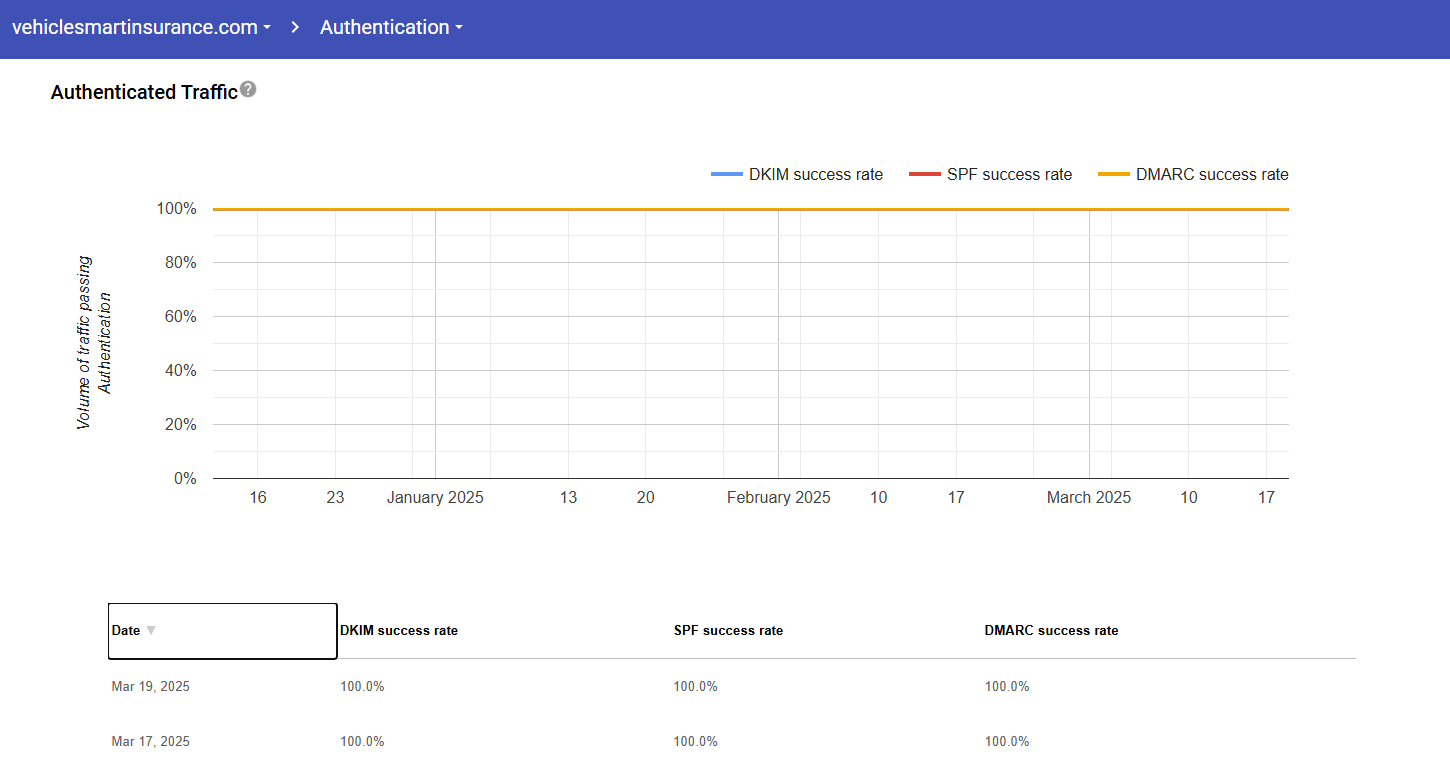Click January 2025 marker on chart axis
Screen dimensions: 1450x760
(x=435, y=498)
